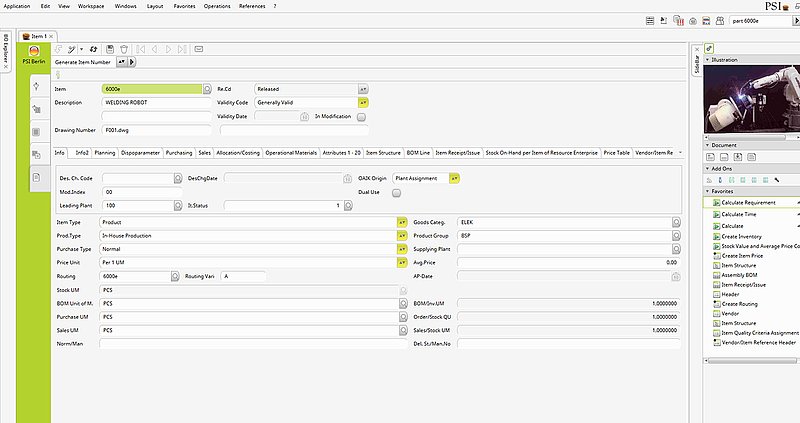The width and height of the screenshot is (800, 423).
Task: Click the document icon in left vertical strip
Action: [36, 177]
